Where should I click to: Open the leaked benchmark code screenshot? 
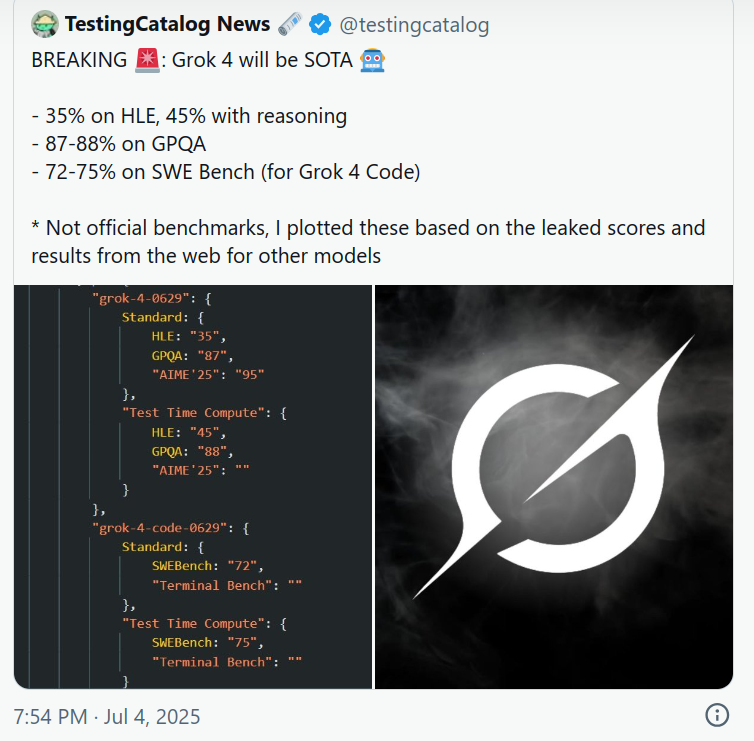click(193, 487)
